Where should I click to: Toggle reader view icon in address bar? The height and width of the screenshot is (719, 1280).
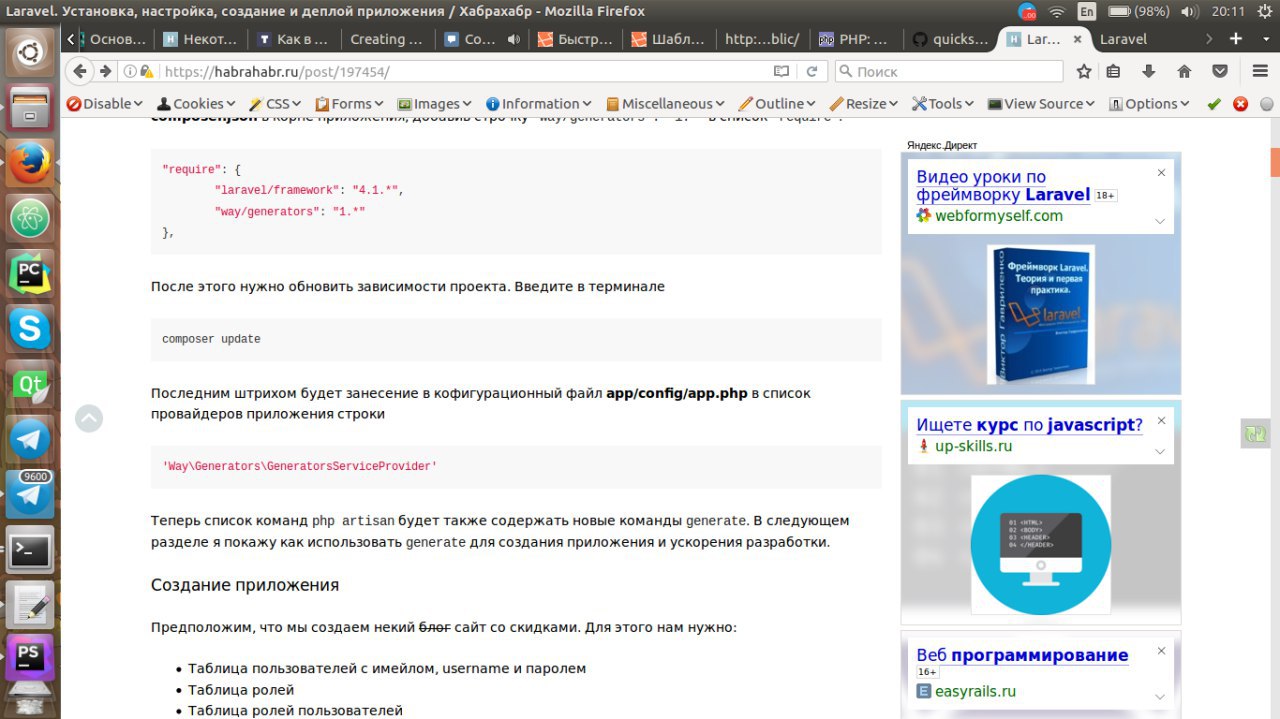pyautogui.click(x=781, y=71)
